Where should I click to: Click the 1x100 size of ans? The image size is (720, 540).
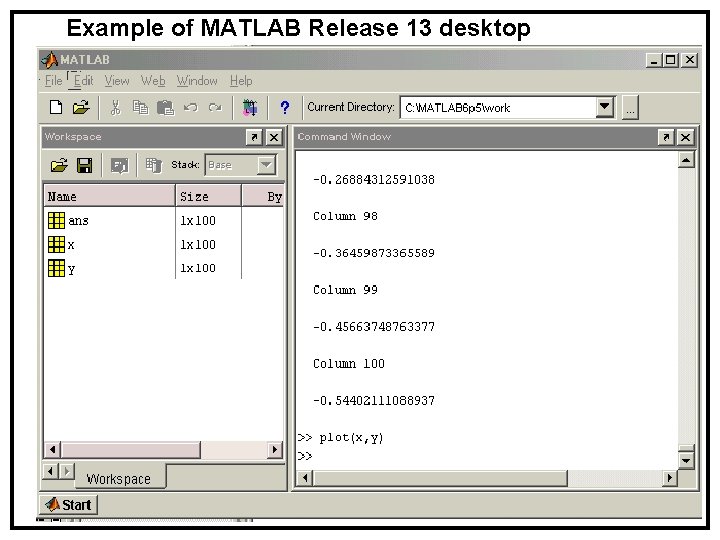pyautogui.click(x=198, y=220)
